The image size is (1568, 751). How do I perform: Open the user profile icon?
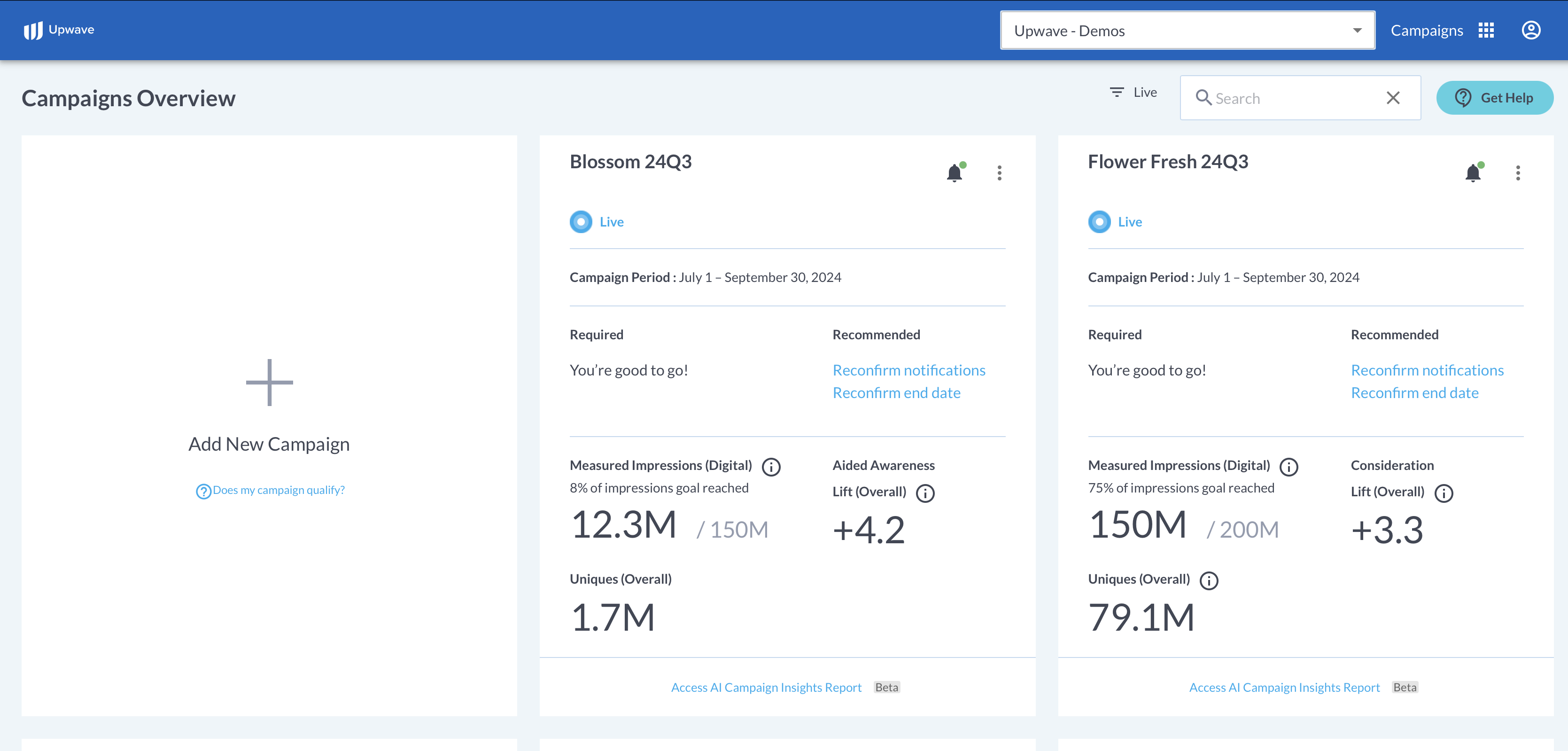[1531, 31]
